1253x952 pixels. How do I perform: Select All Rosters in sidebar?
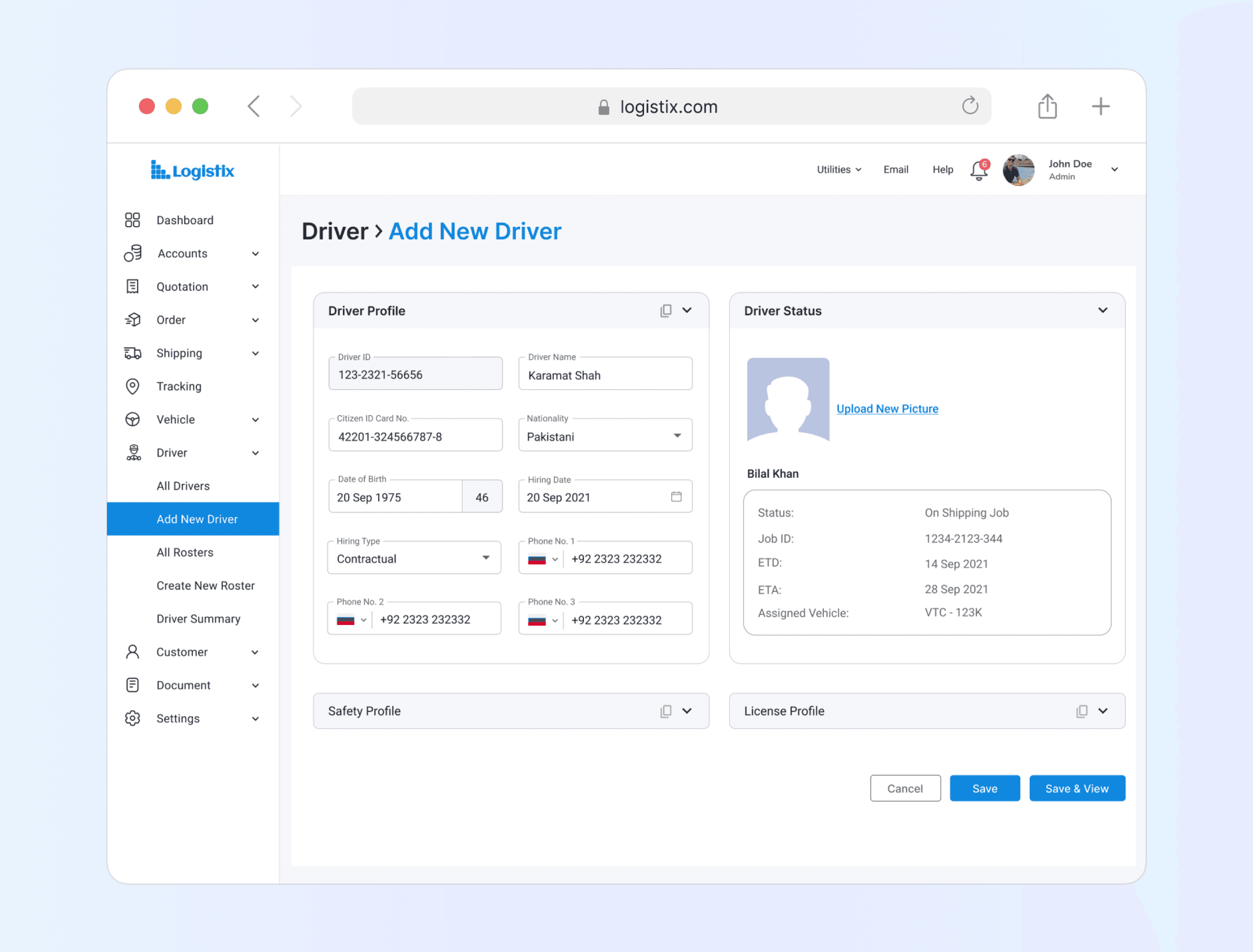[x=185, y=552]
